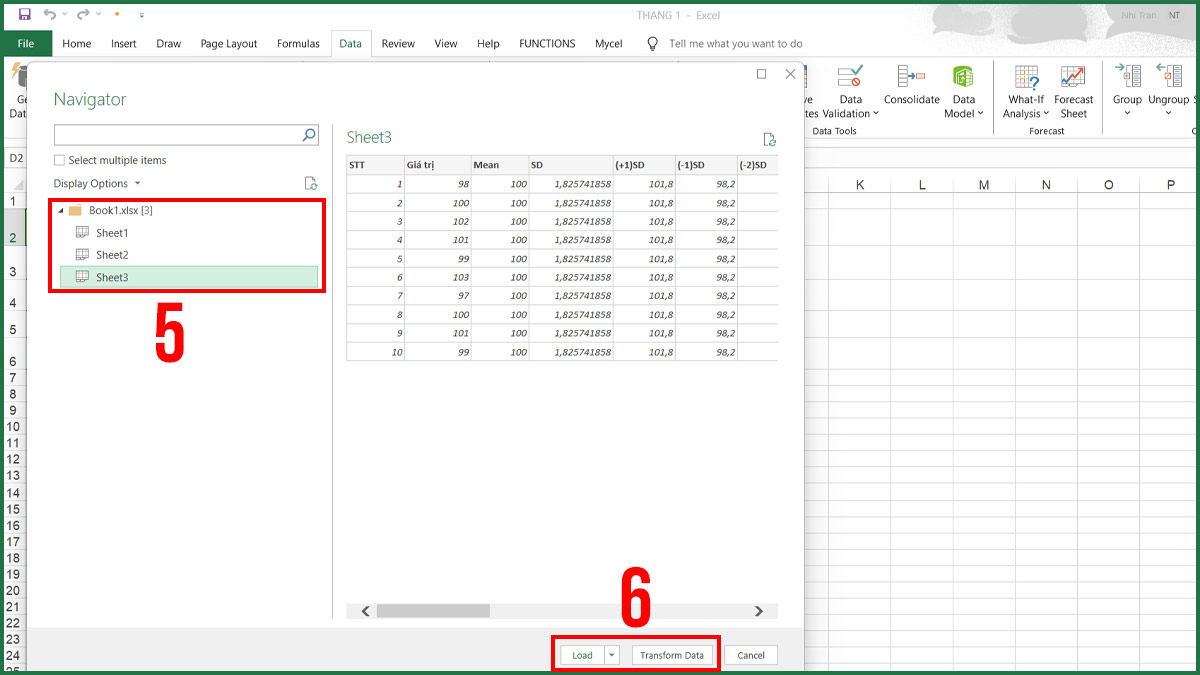Screen dimensions: 1200x675
Task: Click the horizontal scrollbar in preview
Action: point(560,611)
